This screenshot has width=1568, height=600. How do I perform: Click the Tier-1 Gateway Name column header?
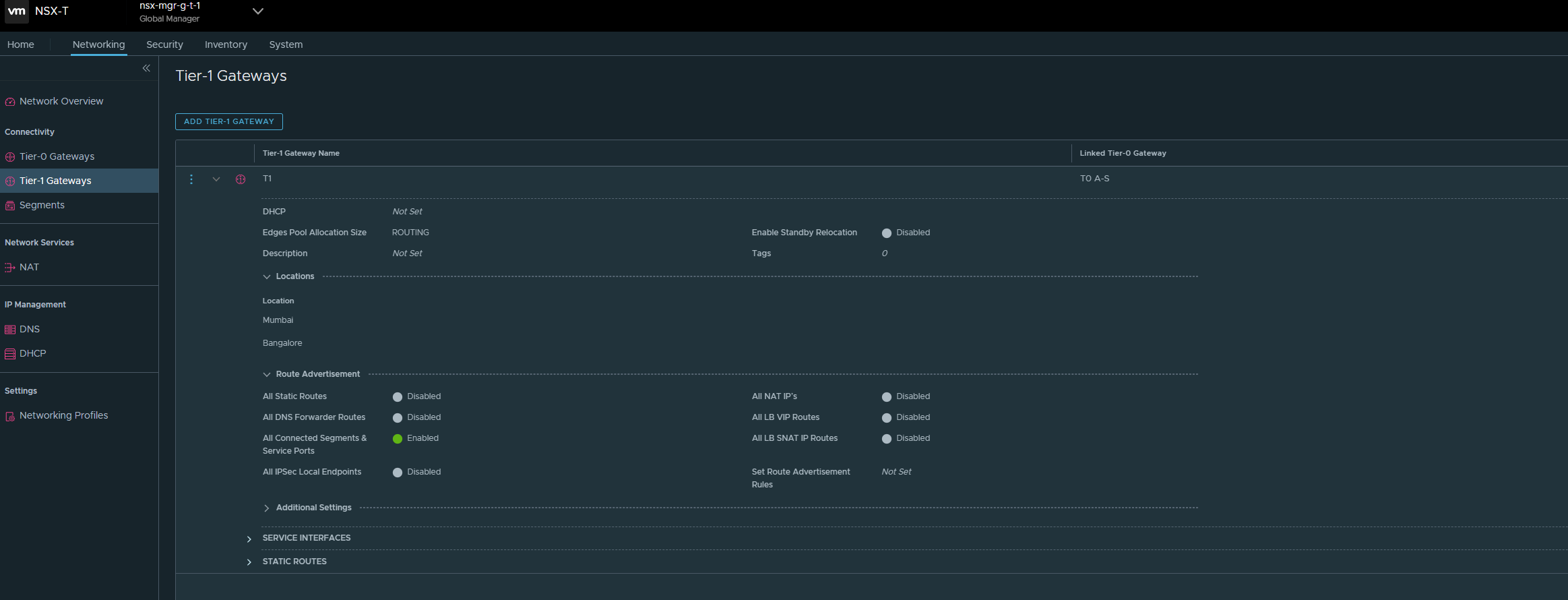(x=301, y=153)
